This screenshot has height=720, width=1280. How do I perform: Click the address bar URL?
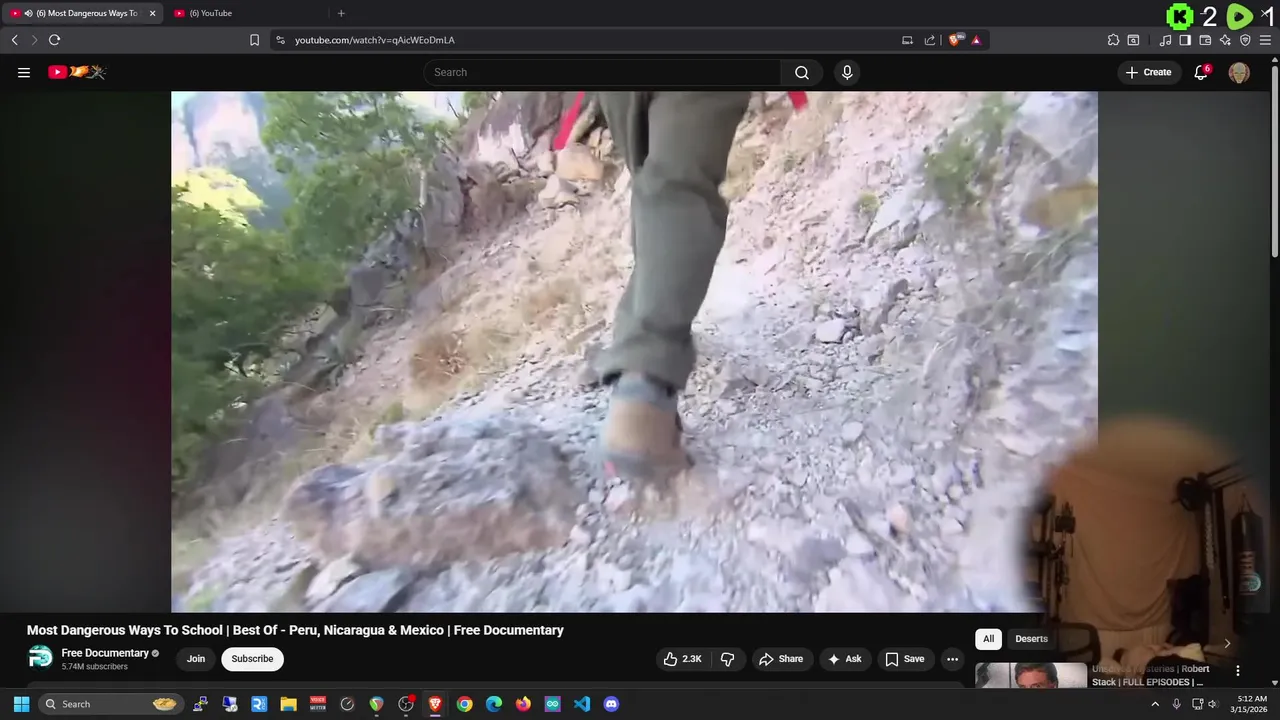pyautogui.click(x=375, y=40)
